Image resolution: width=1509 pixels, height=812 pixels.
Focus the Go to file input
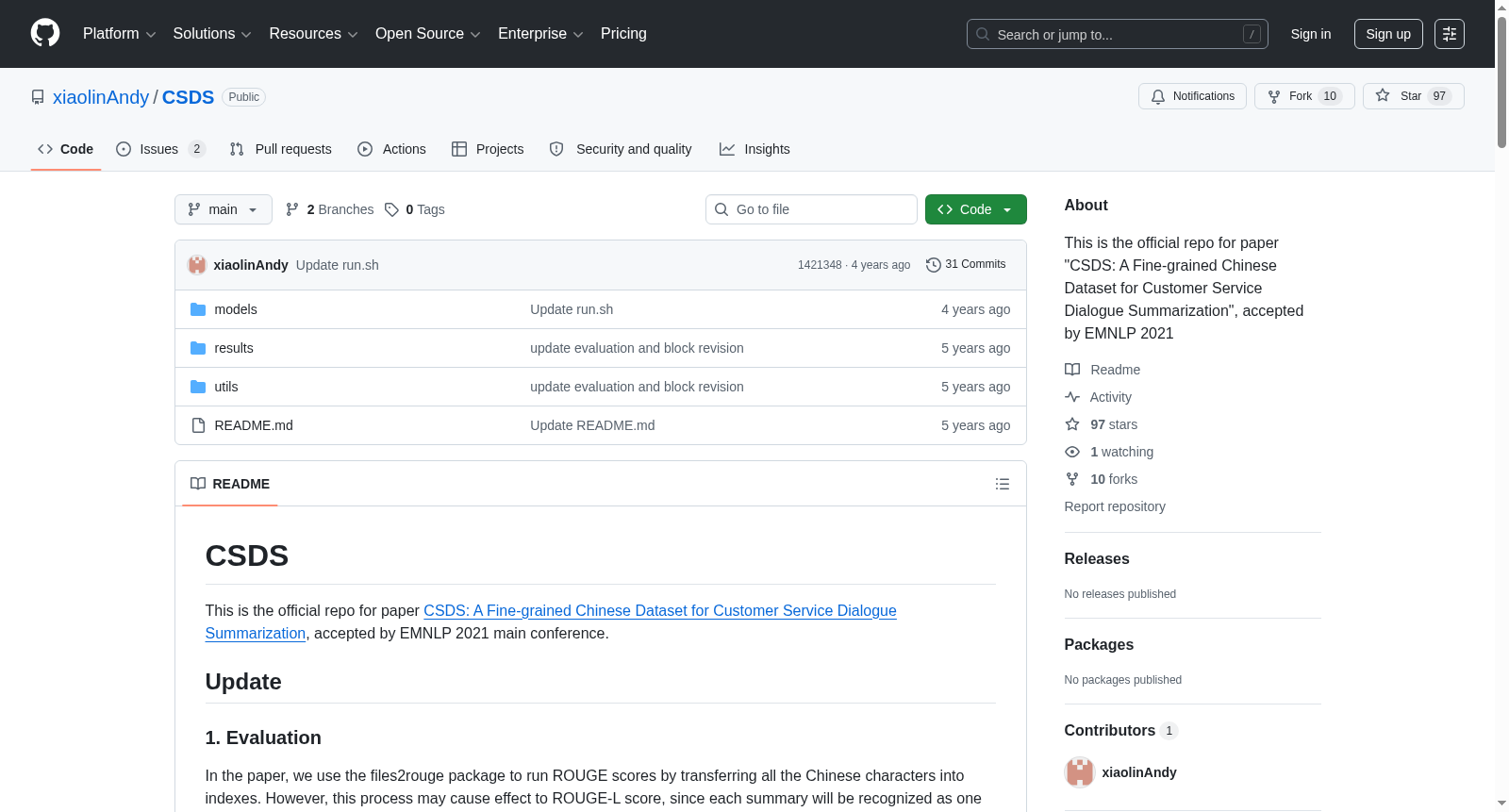coord(811,209)
